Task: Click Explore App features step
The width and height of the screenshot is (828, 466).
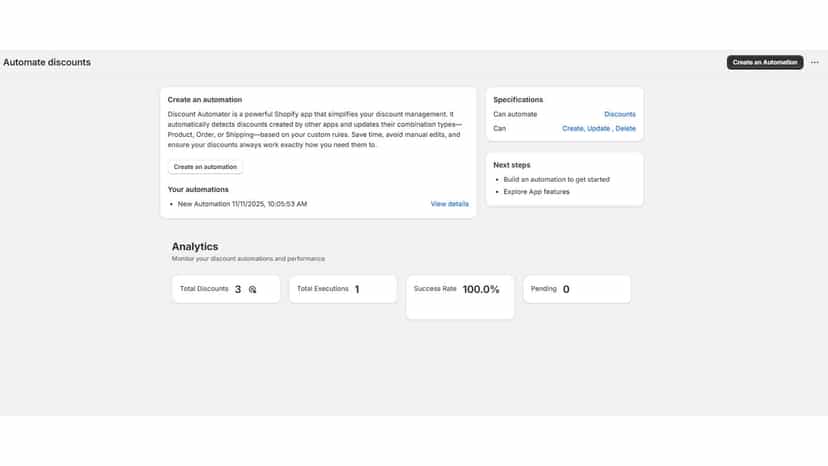Action: 537,192
